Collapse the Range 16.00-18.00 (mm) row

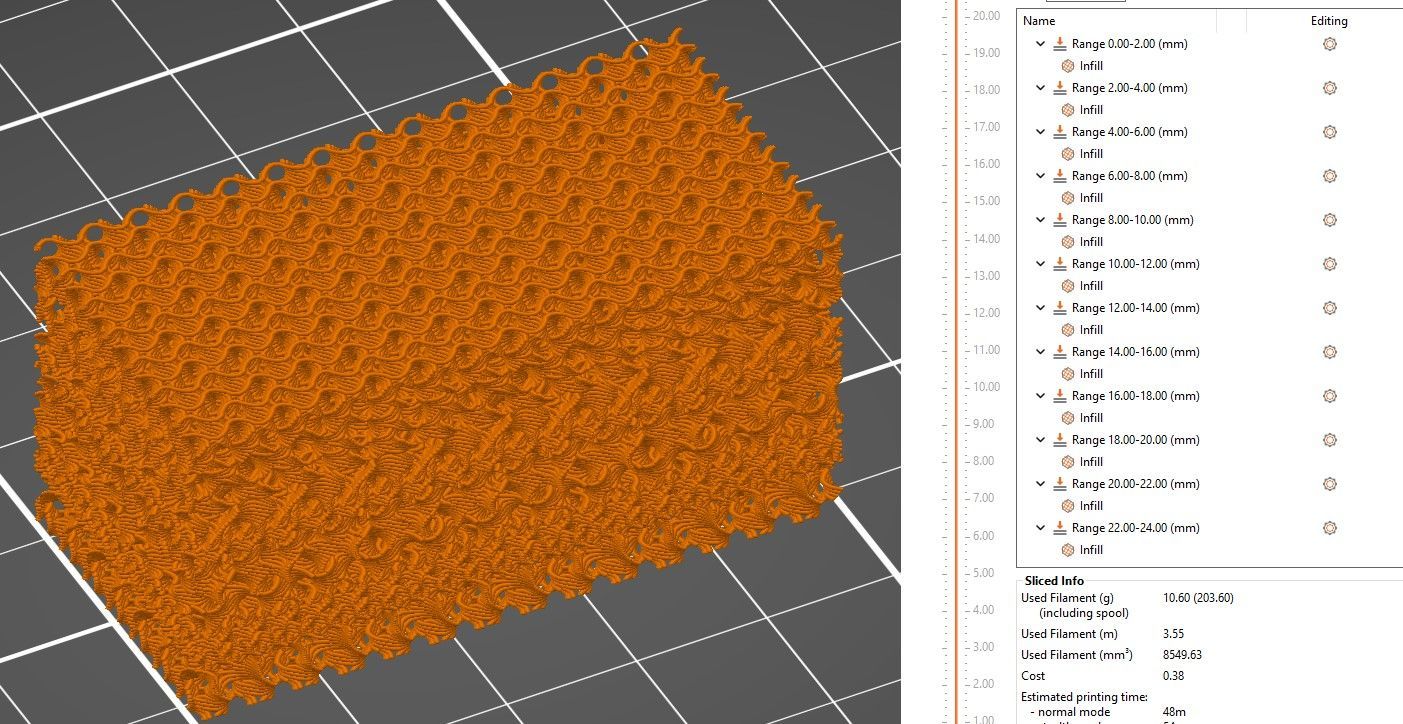[1040, 396]
